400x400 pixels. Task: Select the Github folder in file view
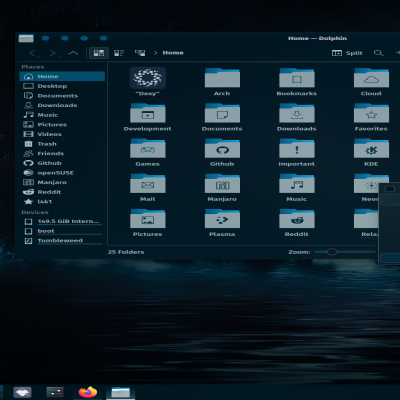pos(222,148)
